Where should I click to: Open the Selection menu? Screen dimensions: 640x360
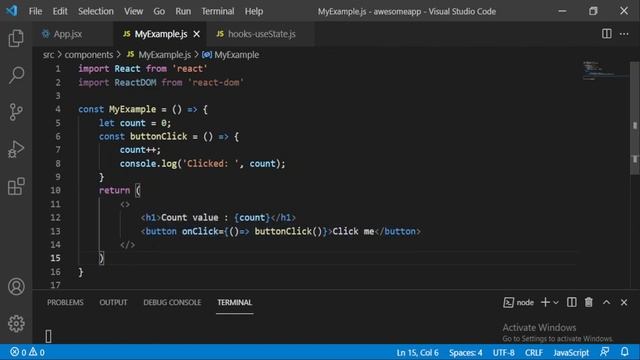click(96, 11)
